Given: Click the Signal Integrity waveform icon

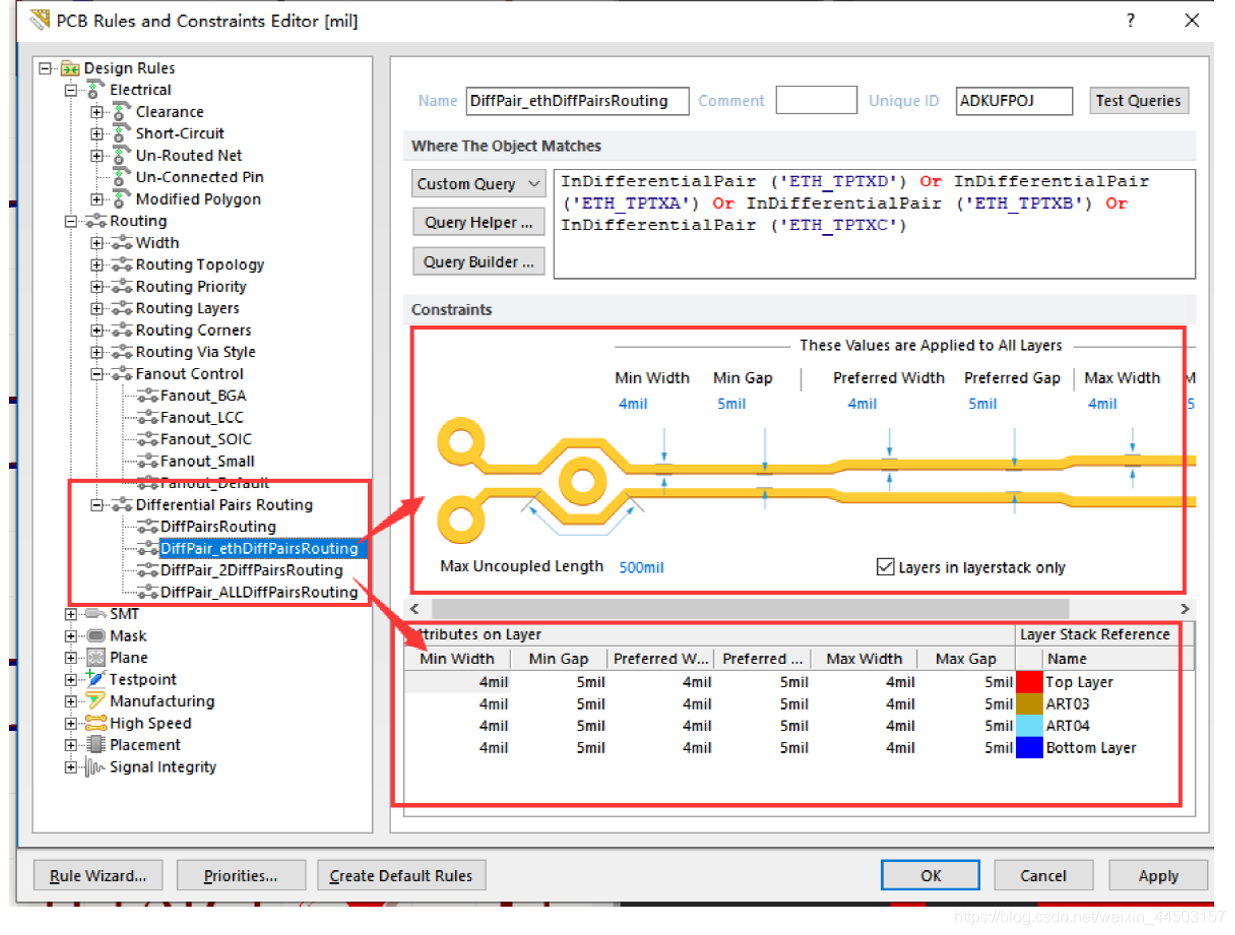Looking at the screenshot, I should [x=96, y=767].
